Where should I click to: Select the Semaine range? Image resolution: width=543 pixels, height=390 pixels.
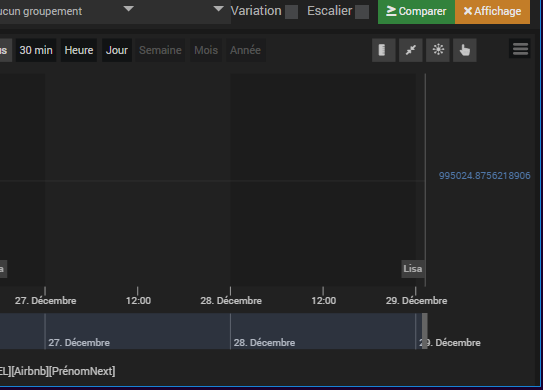click(x=160, y=50)
